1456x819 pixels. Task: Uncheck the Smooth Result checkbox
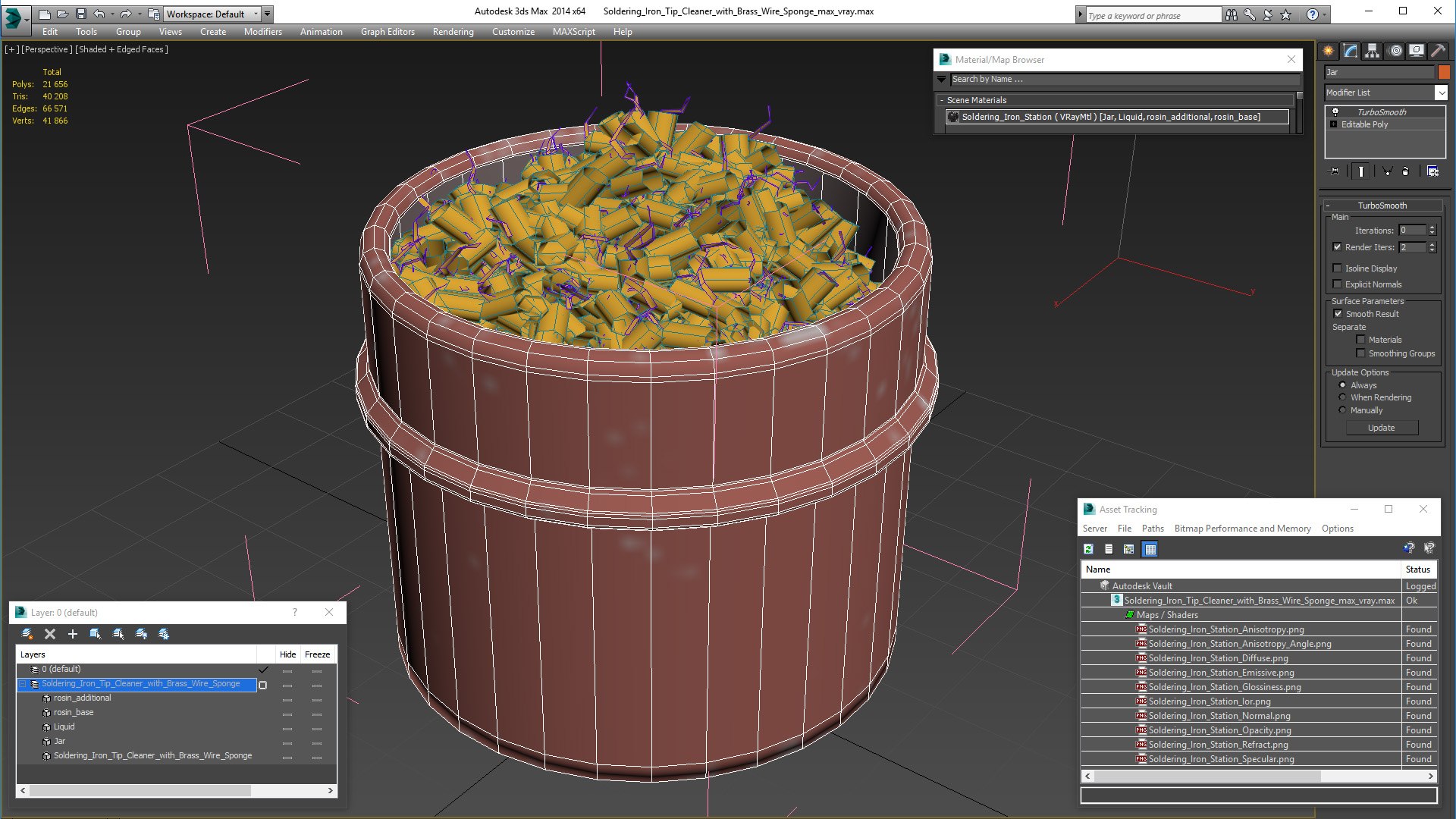[1338, 314]
